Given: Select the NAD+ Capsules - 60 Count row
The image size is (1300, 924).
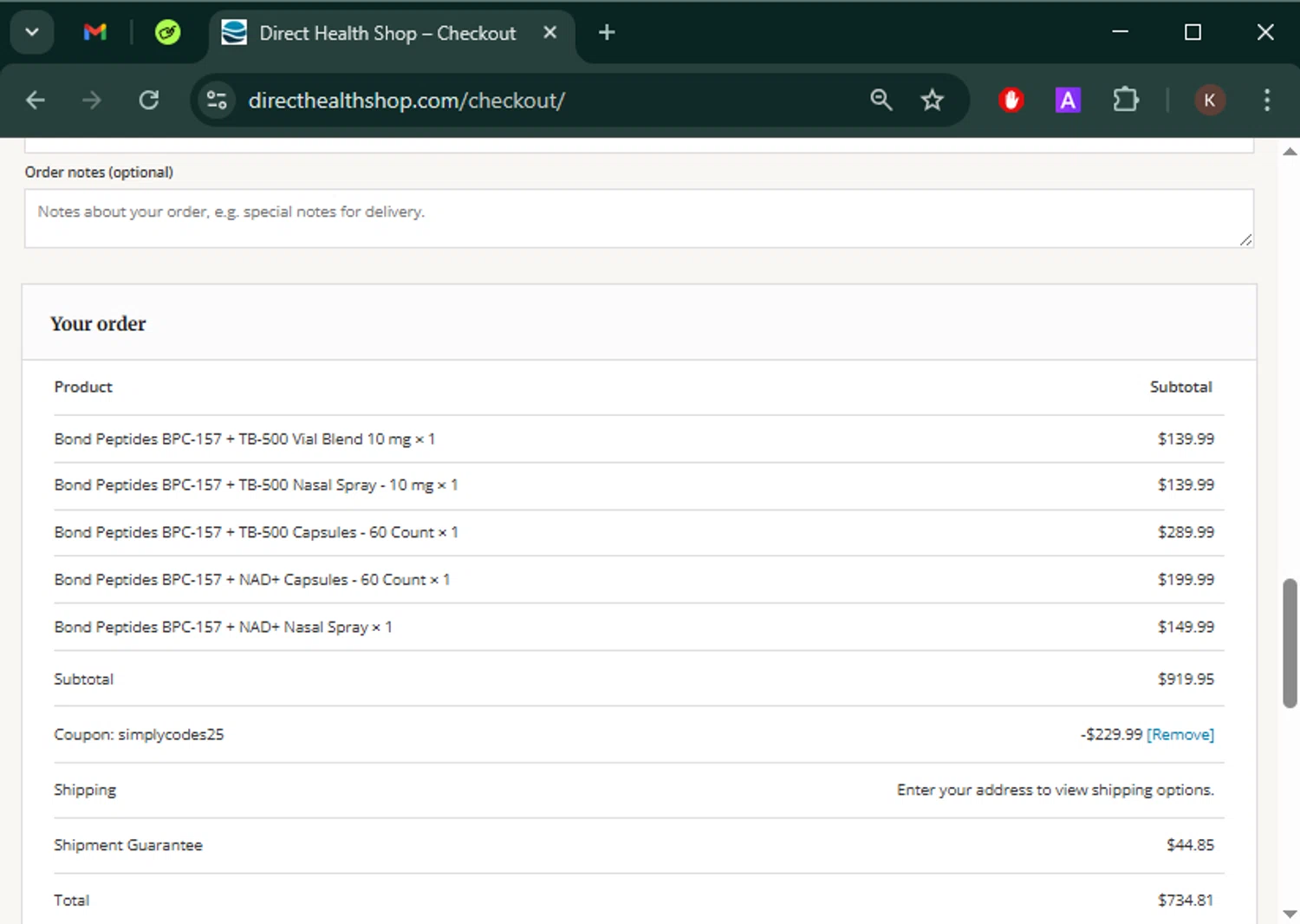Looking at the screenshot, I should pyautogui.click(x=639, y=579).
